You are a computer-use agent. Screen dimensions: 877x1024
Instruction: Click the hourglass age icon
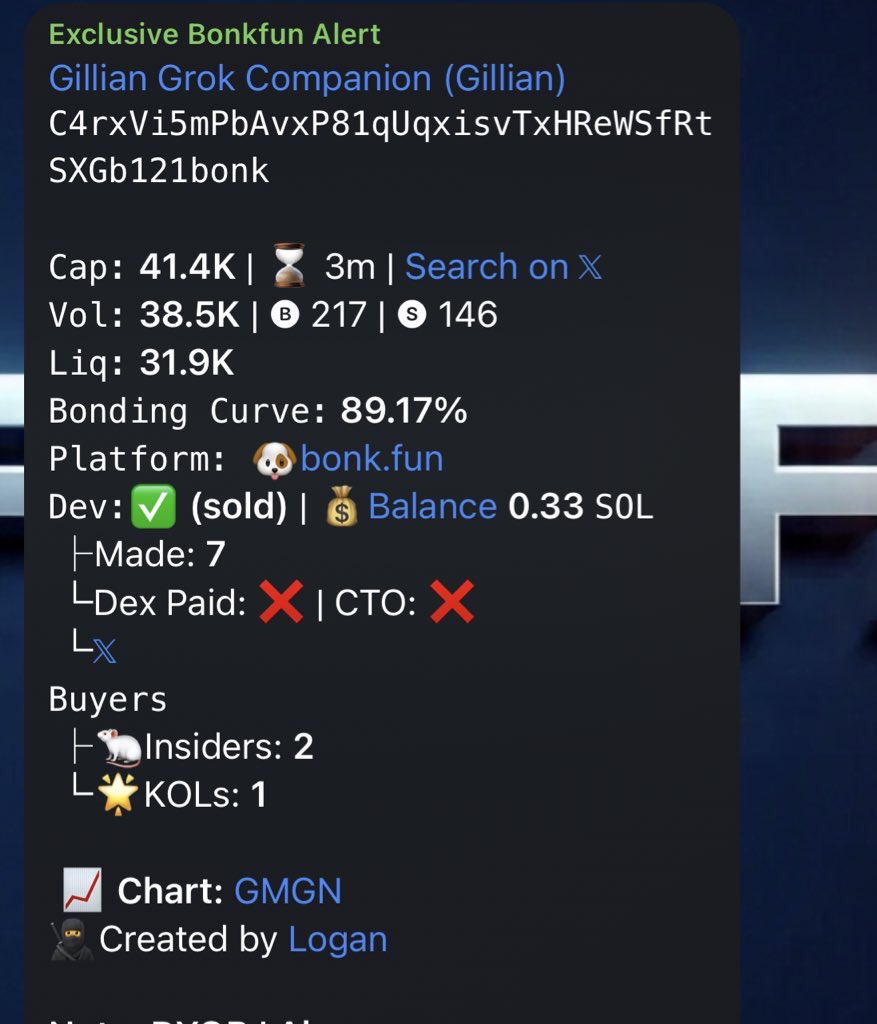point(289,265)
